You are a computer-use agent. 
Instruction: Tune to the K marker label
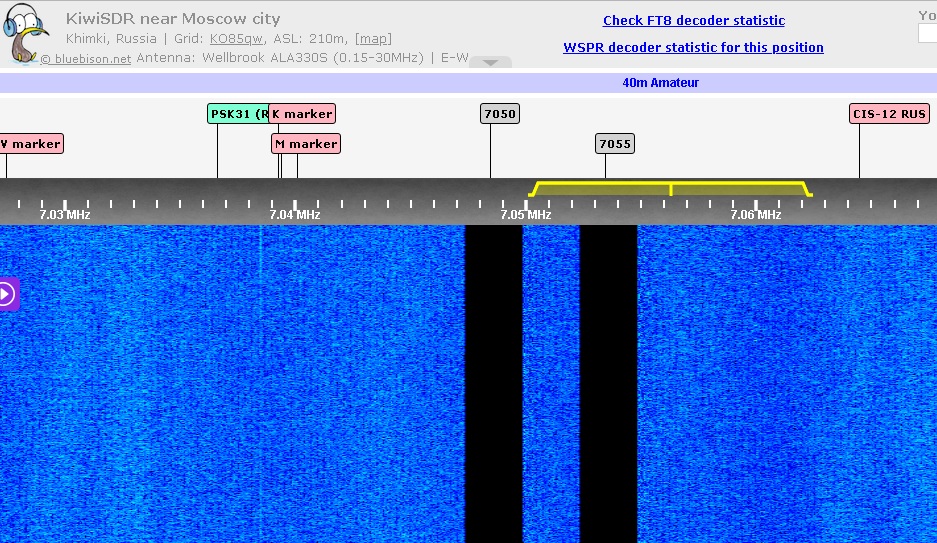click(x=303, y=114)
